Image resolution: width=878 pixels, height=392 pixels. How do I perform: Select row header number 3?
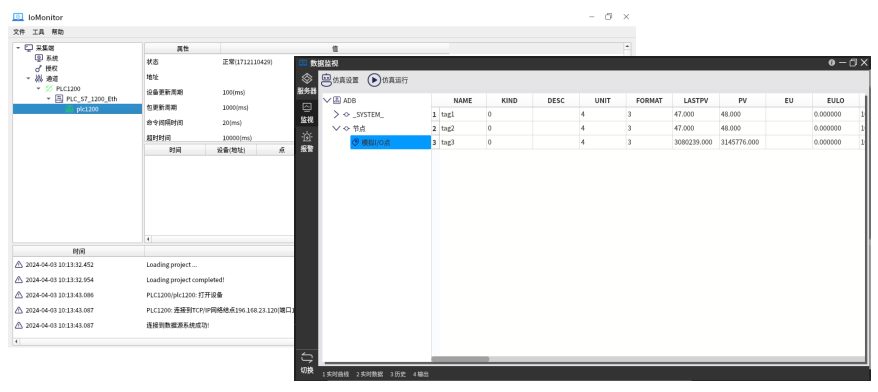[435, 142]
